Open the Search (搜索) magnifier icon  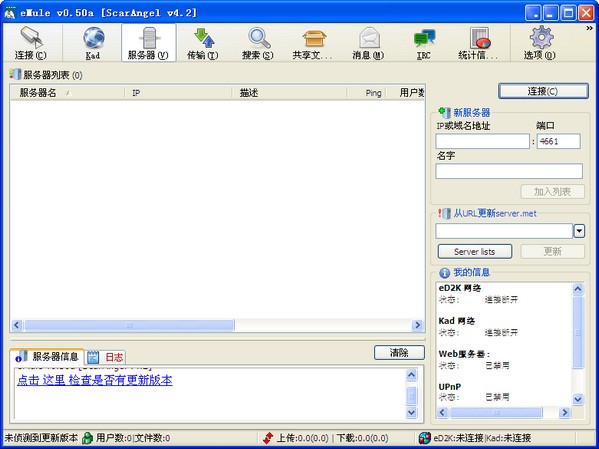point(258,43)
